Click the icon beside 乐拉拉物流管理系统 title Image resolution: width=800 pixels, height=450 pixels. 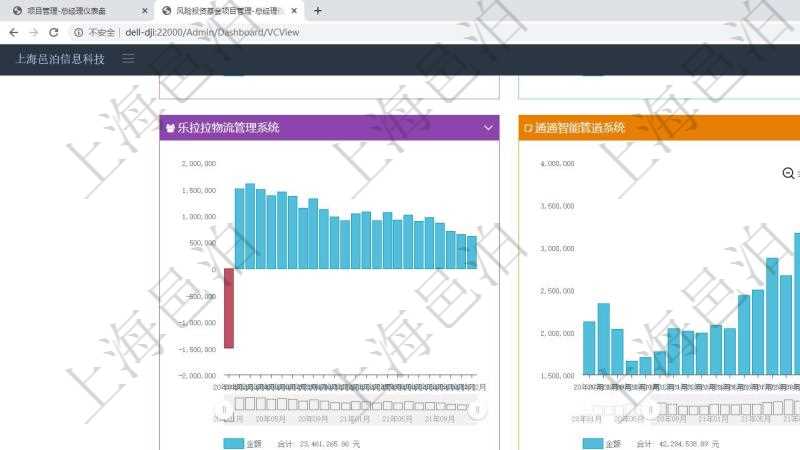[x=170, y=128]
